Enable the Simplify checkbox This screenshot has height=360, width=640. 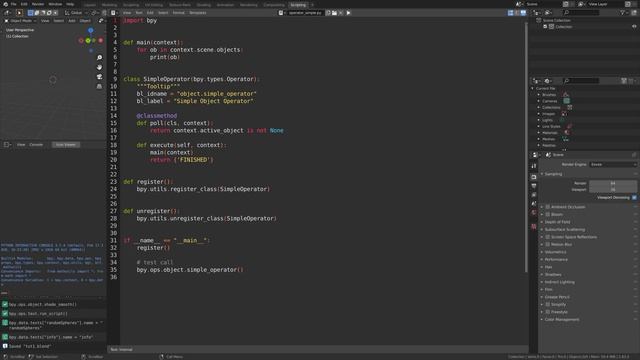click(x=548, y=304)
